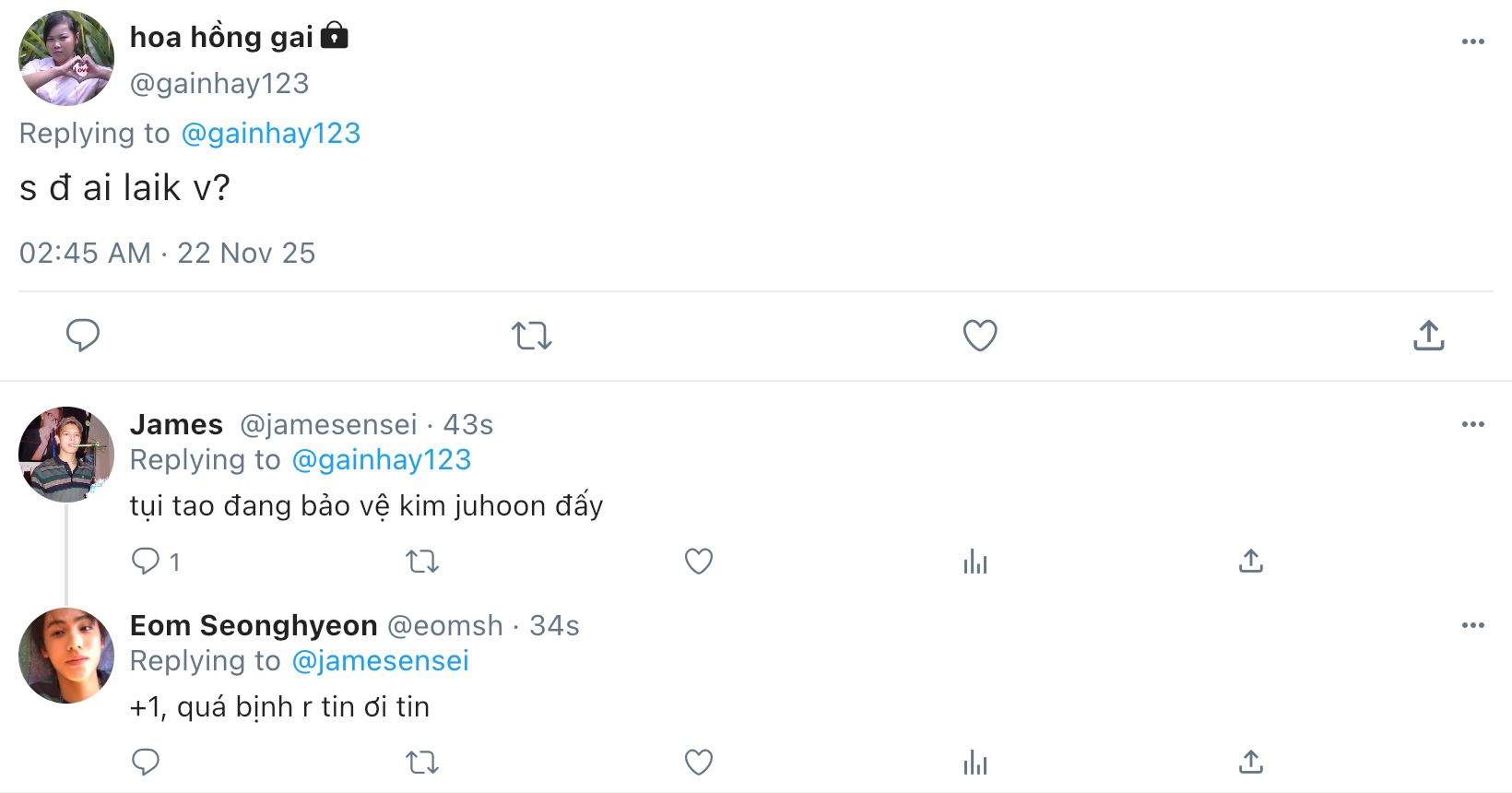Reply to Eom Seonghyeon's tweet

(x=146, y=762)
